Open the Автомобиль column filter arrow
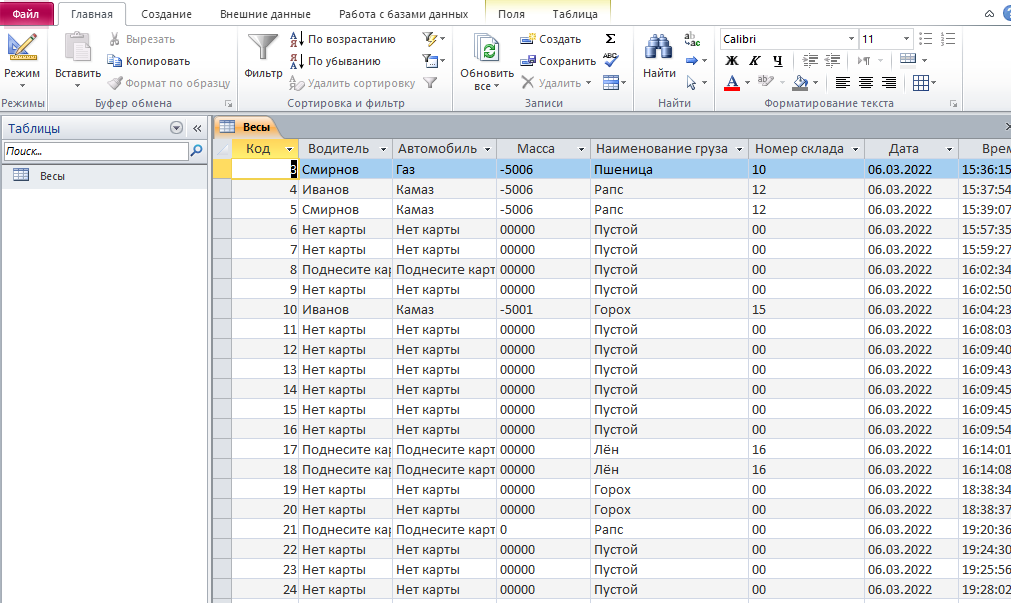The height and width of the screenshot is (603, 1011). click(487, 150)
